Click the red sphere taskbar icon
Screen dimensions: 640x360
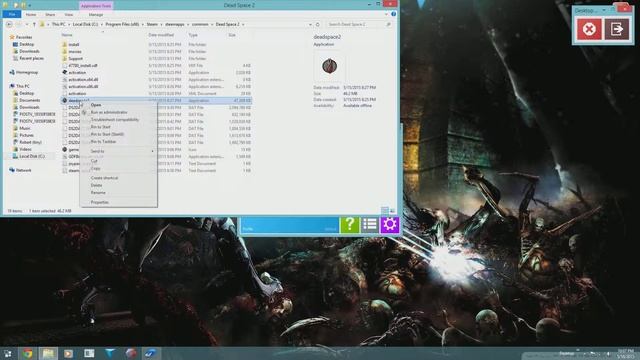(x=131, y=353)
